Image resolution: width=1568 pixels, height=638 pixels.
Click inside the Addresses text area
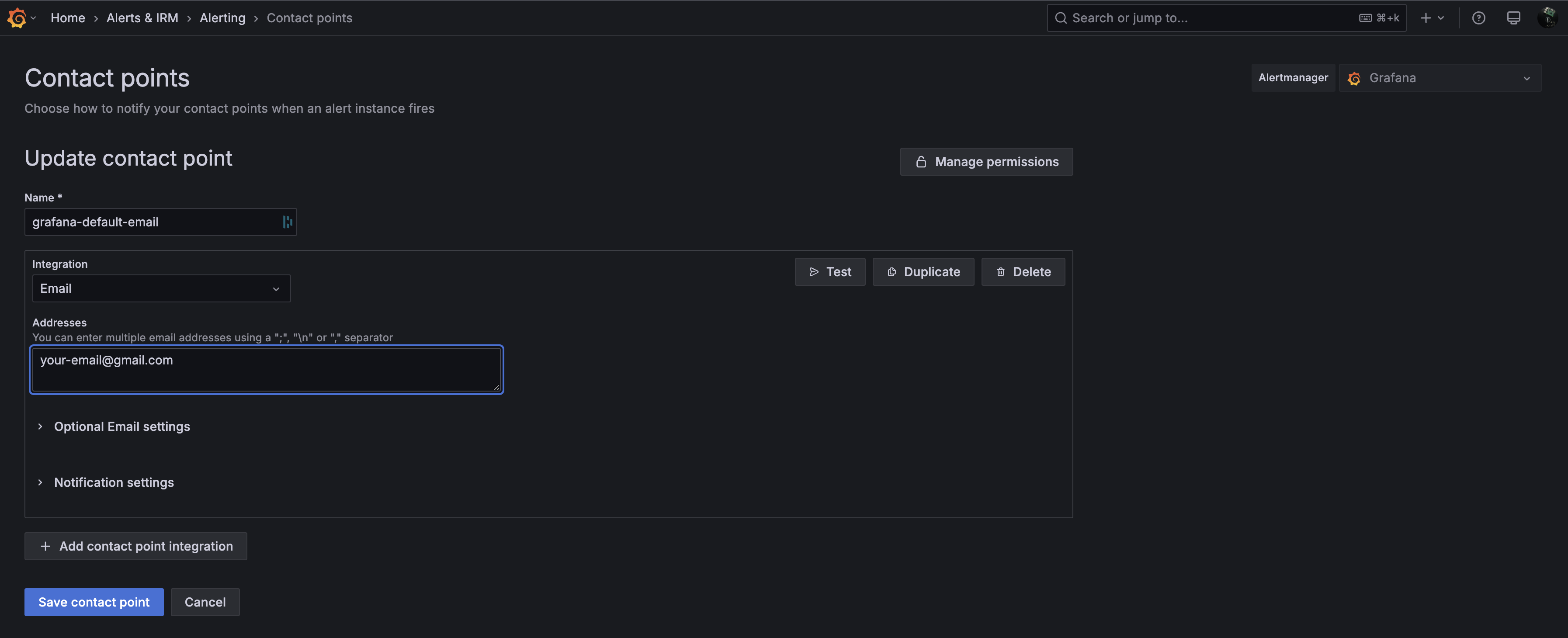266,370
